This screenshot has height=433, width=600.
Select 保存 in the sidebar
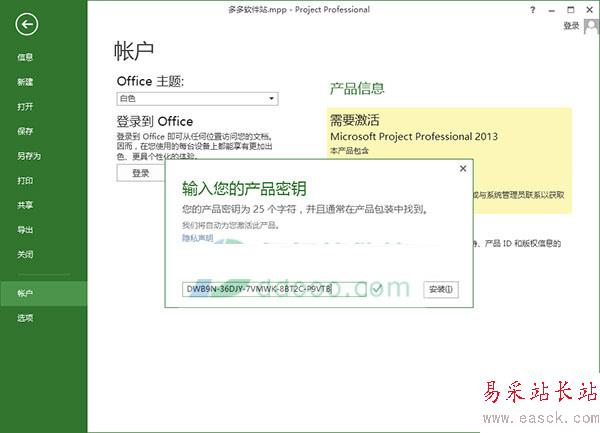(25, 131)
